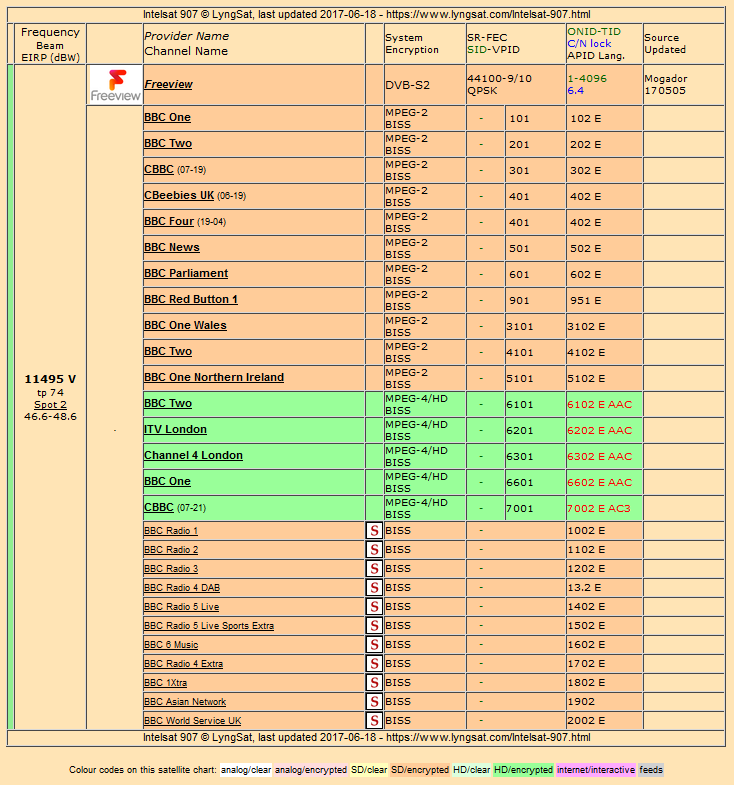Select the tp 74 transponder text
734x785 pixels.
(x=50, y=392)
